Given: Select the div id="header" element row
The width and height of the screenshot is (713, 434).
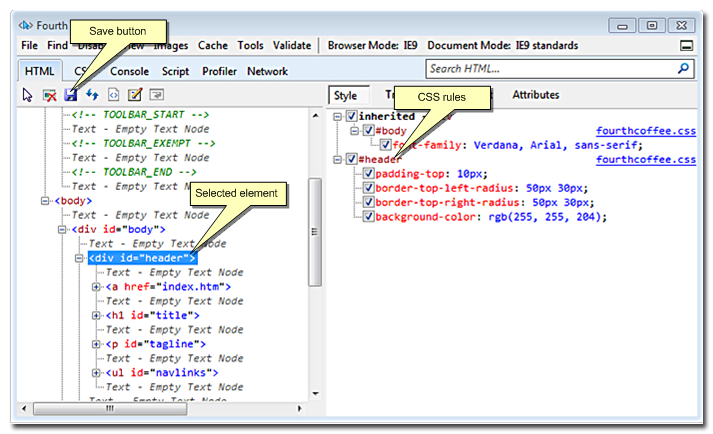Looking at the screenshot, I should [x=142, y=258].
